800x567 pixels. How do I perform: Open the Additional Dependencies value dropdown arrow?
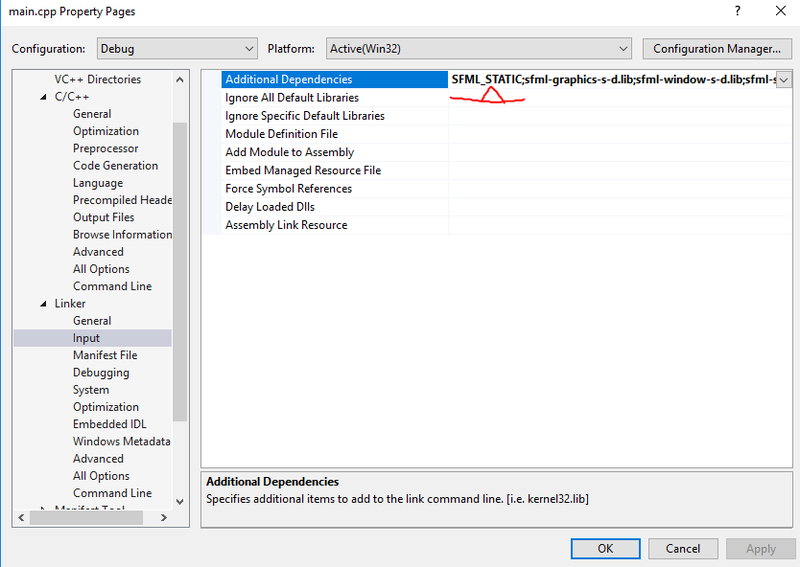tap(784, 80)
